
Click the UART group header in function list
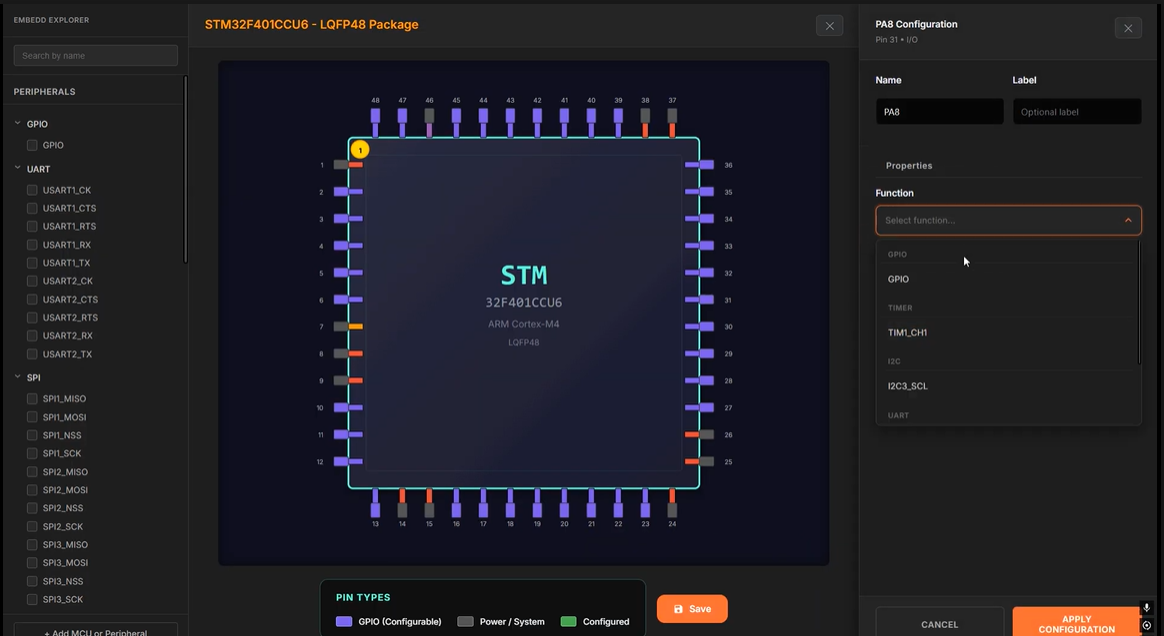tap(898, 416)
